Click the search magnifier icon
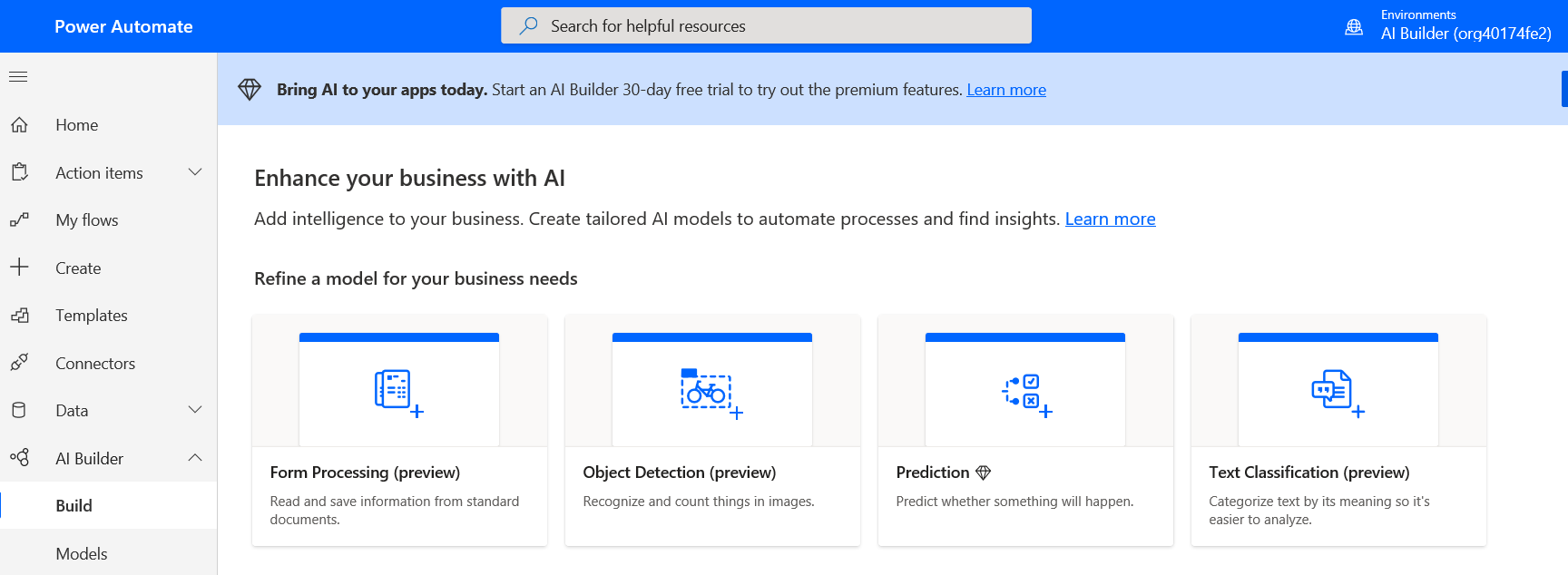Viewport: 1568px width, 575px height. click(528, 25)
